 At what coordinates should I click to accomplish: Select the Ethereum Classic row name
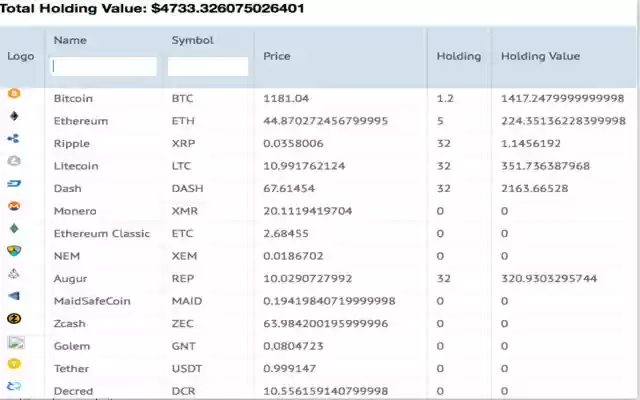[102, 233]
